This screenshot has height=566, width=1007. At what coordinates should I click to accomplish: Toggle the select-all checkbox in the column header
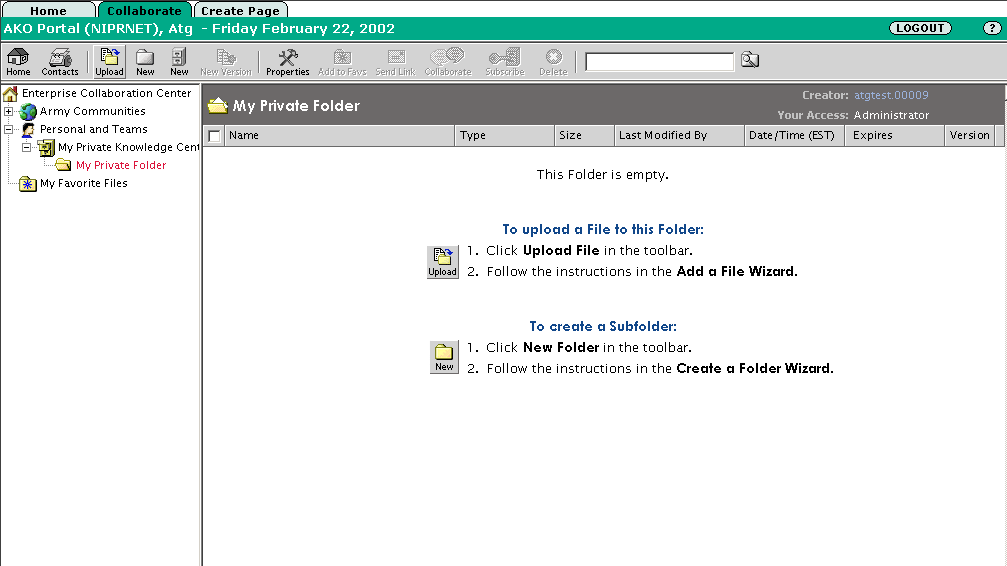pyautogui.click(x=214, y=136)
